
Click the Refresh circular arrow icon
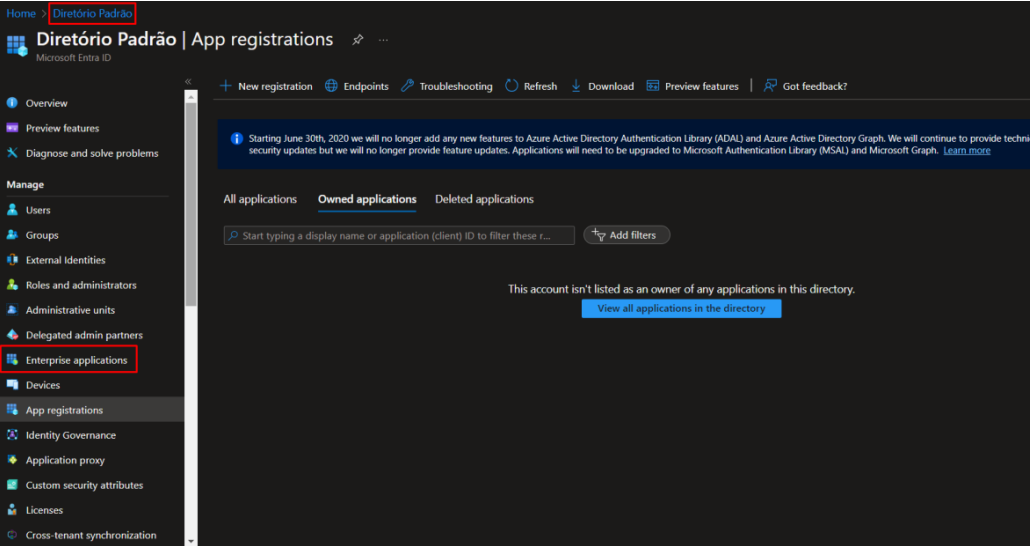coord(512,86)
